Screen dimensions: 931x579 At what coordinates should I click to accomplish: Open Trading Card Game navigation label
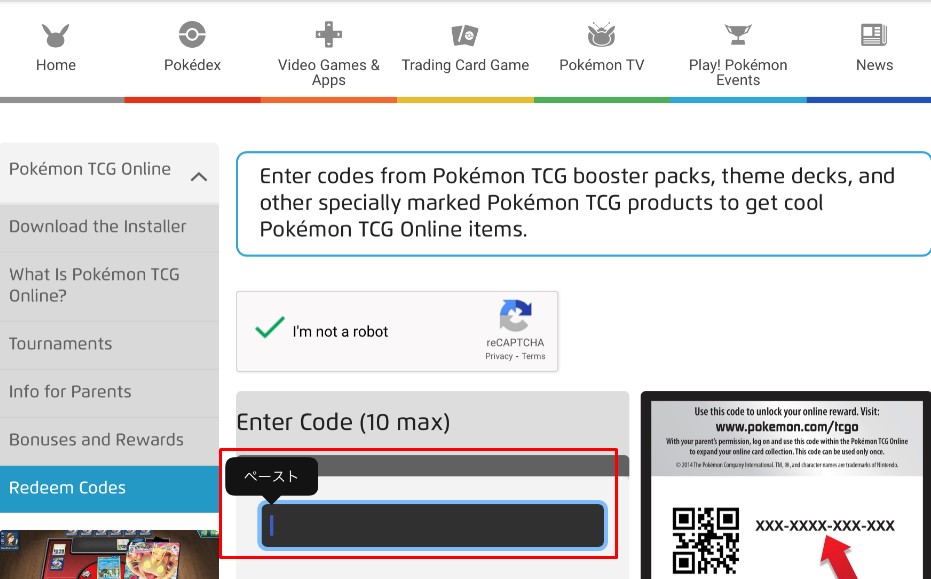(465, 65)
